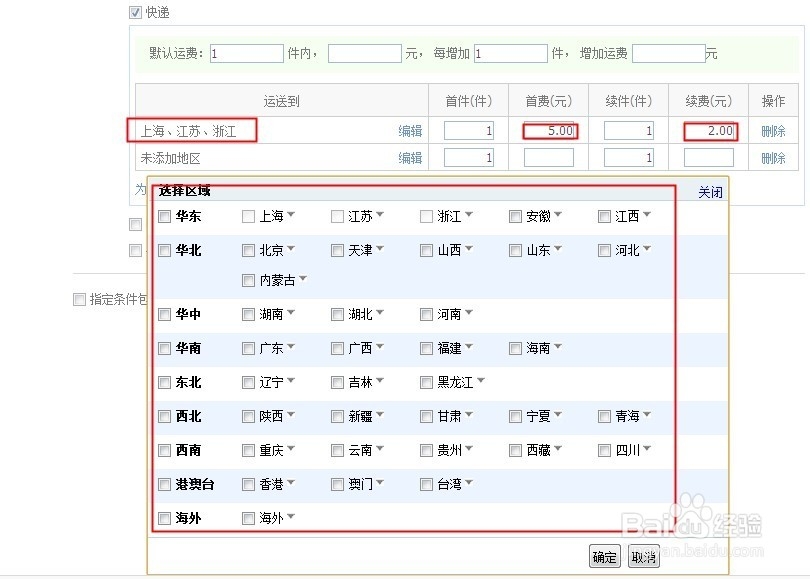Check the 上海 province checkbox

247,215
